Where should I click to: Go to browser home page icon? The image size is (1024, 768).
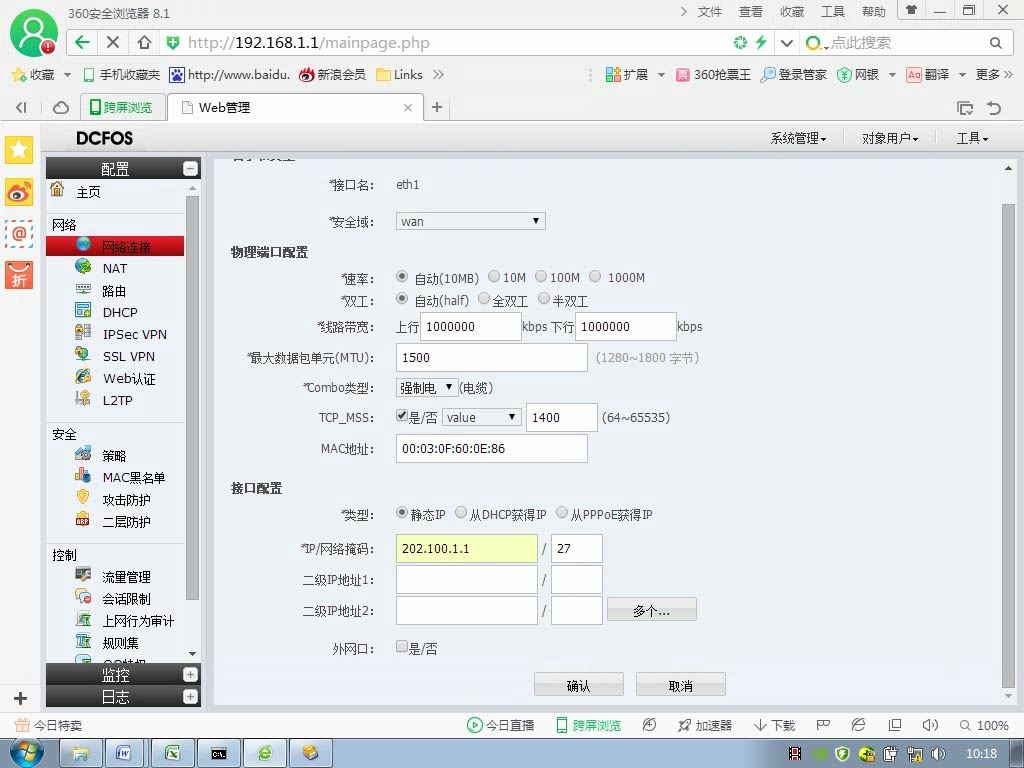[x=144, y=42]
